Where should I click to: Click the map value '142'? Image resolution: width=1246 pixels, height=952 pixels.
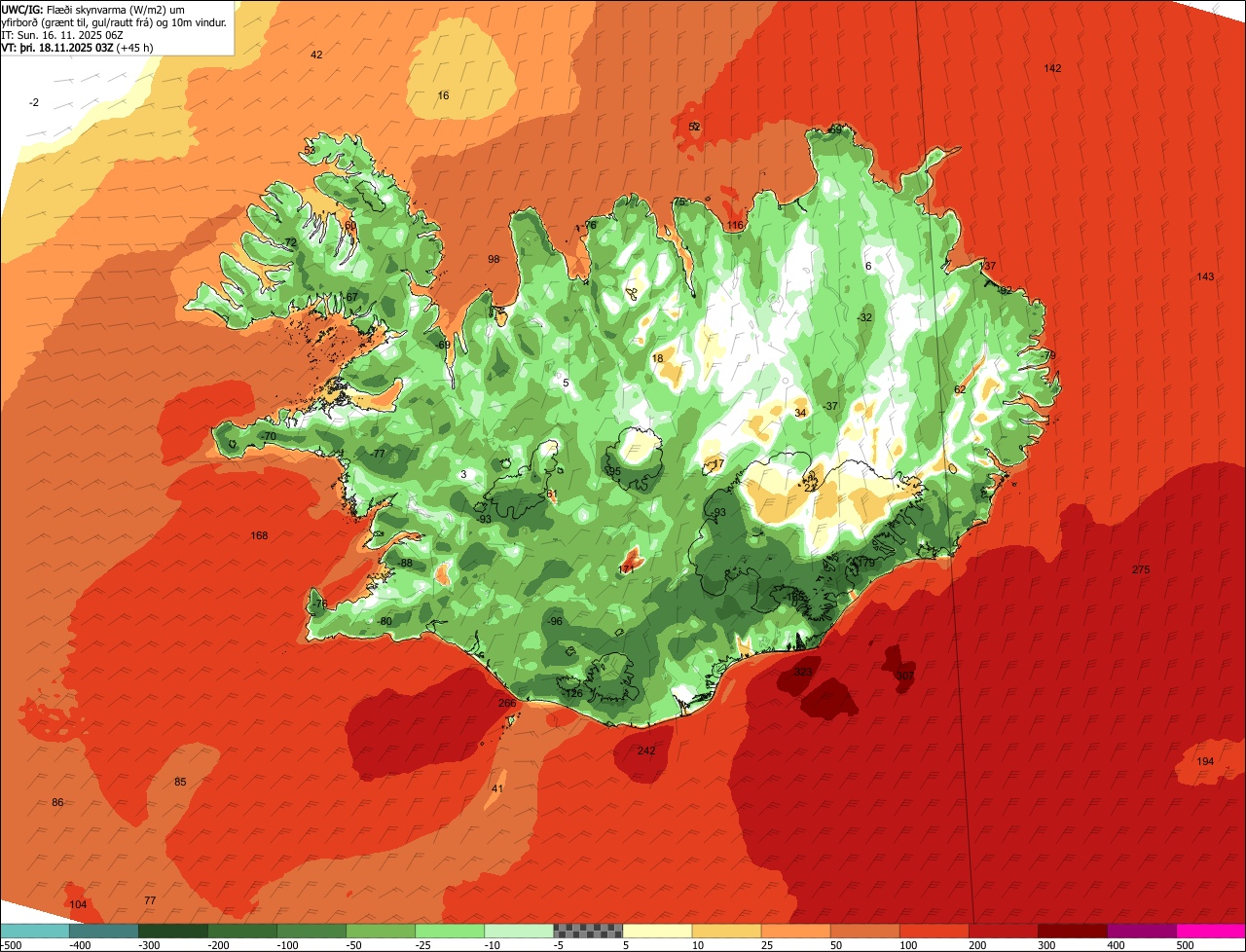[x=1052, y=68]
